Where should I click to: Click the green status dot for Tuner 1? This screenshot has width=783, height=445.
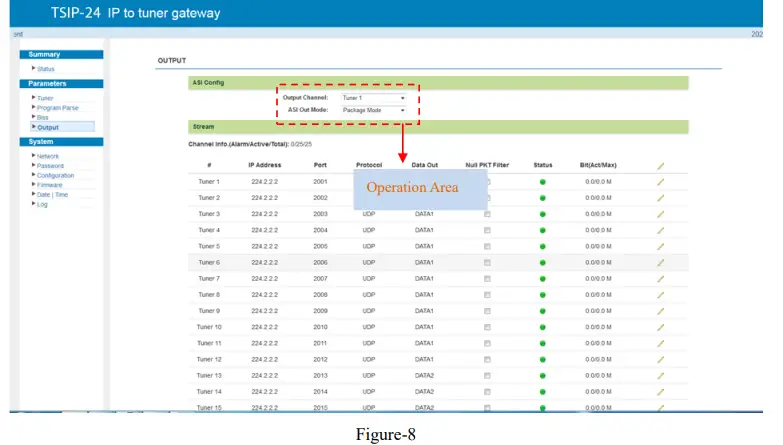click(x=543, y=182)
